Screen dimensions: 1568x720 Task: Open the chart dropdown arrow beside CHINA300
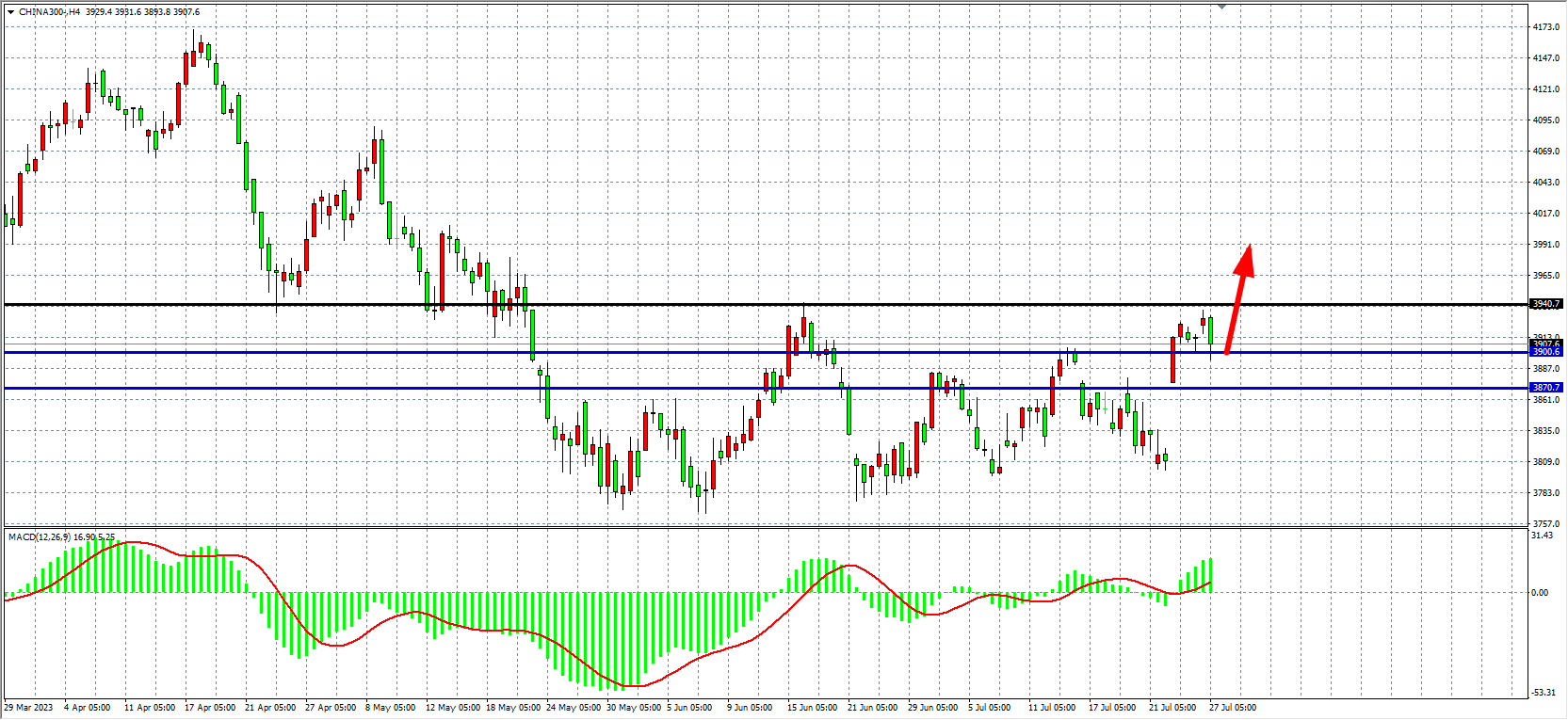click(x=10, y=12)
